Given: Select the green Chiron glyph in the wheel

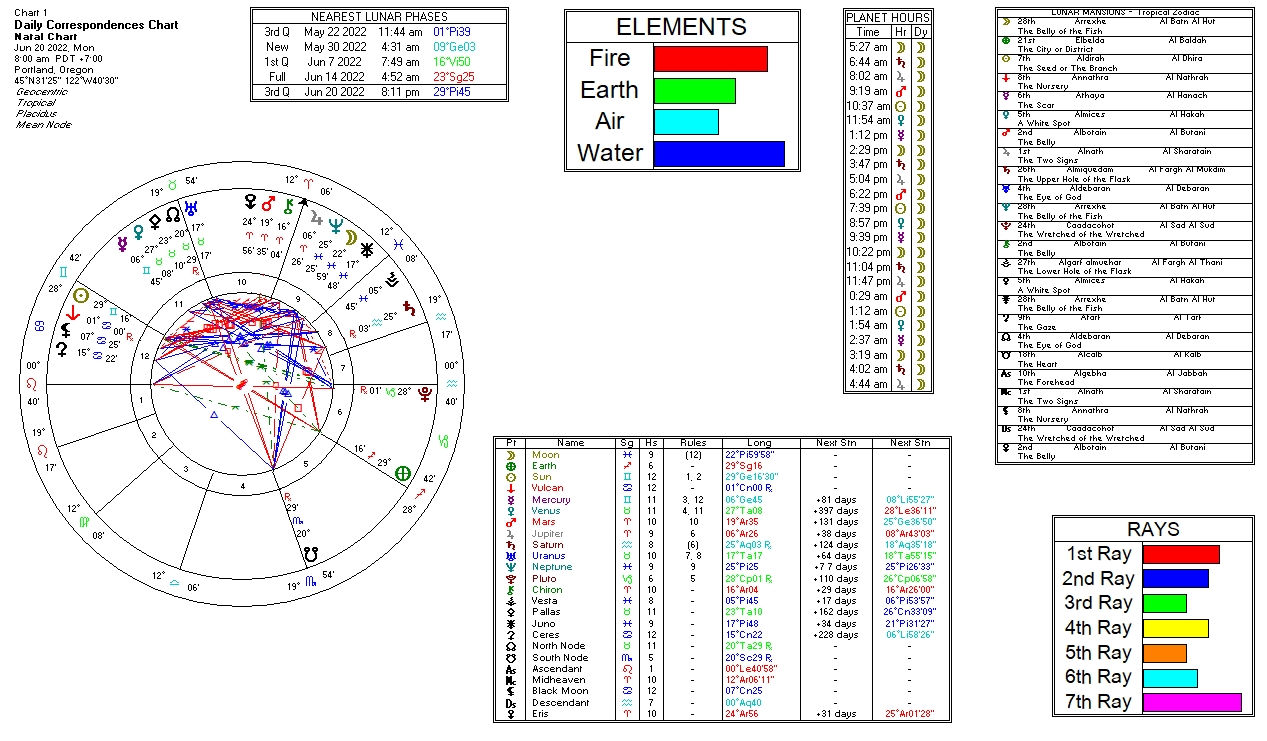Looking at the screenshot, I should [x=290, y=207].
